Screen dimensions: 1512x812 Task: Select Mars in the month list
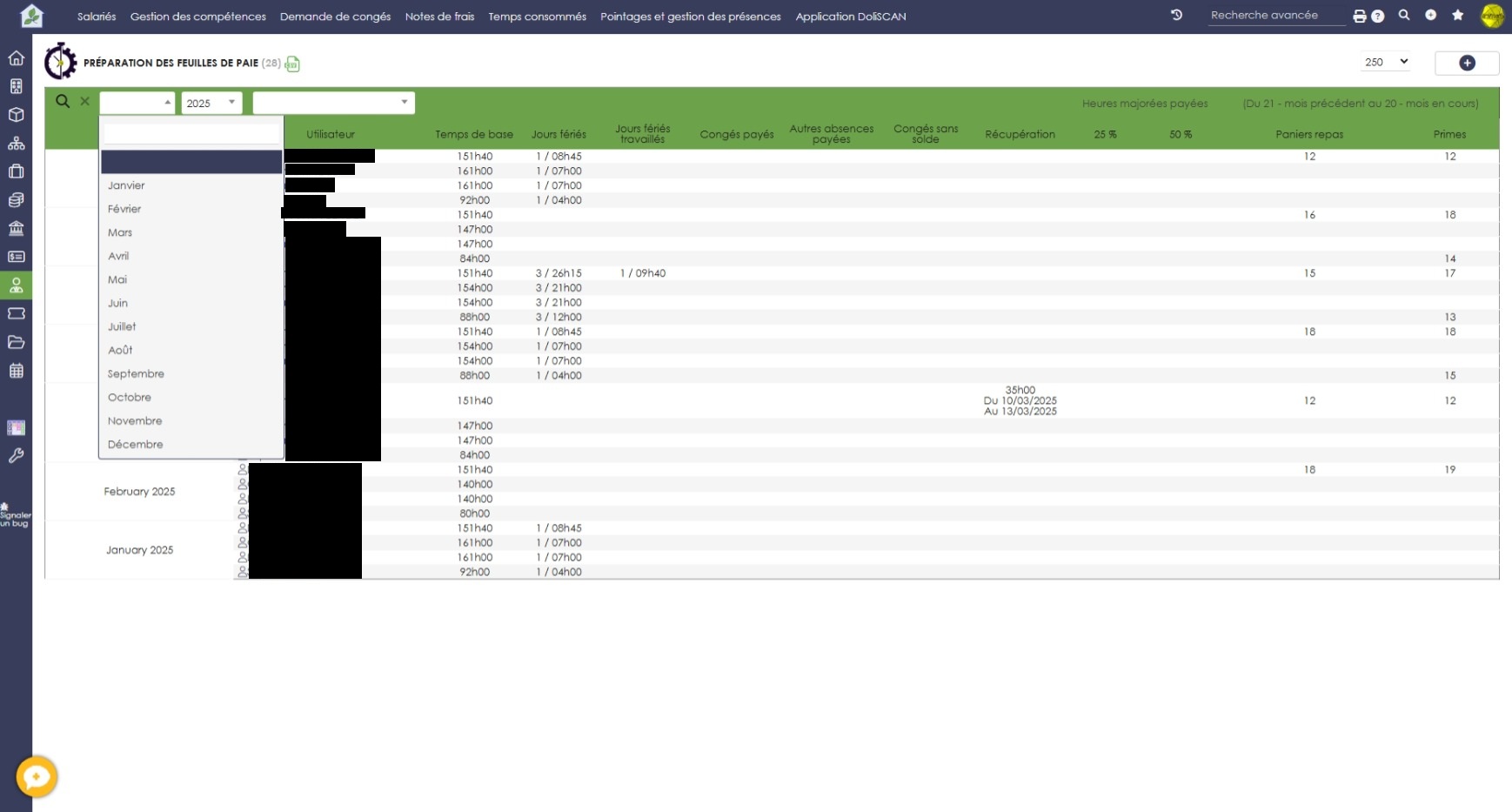click(191, 232)
